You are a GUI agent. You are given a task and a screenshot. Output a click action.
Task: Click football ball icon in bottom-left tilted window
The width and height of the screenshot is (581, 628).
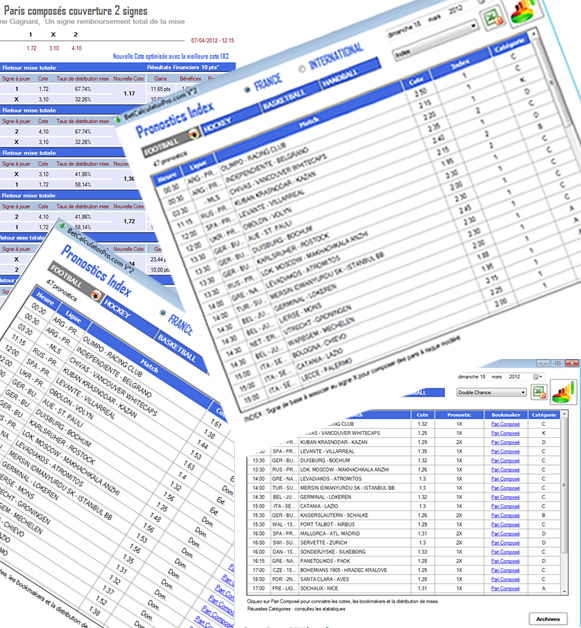[x=96, y=295]
